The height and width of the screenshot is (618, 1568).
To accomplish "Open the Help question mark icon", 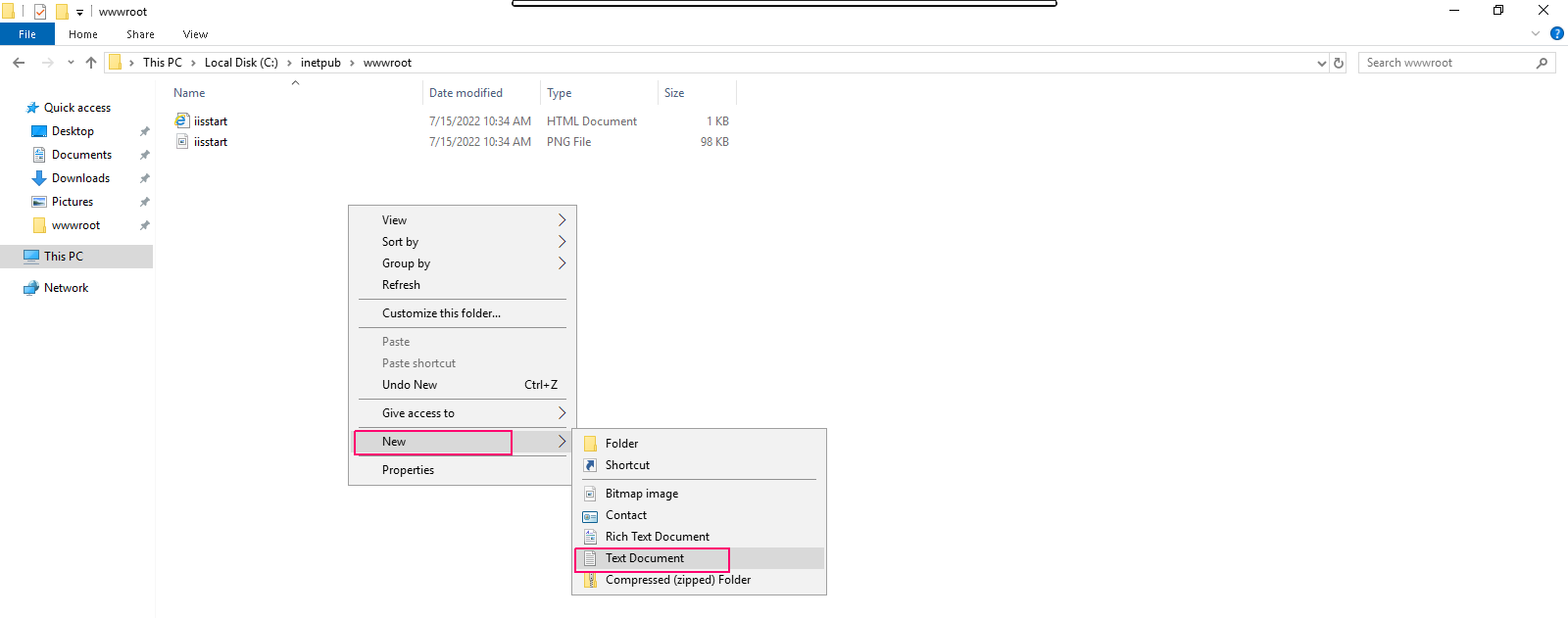I will pos(1556,33).
